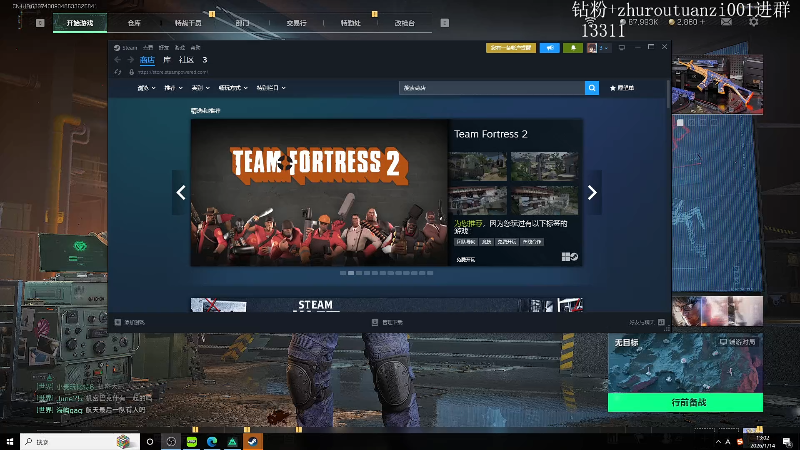Show hidden system tray icons
Screen dimensions: 800x450
pos(718,441)
